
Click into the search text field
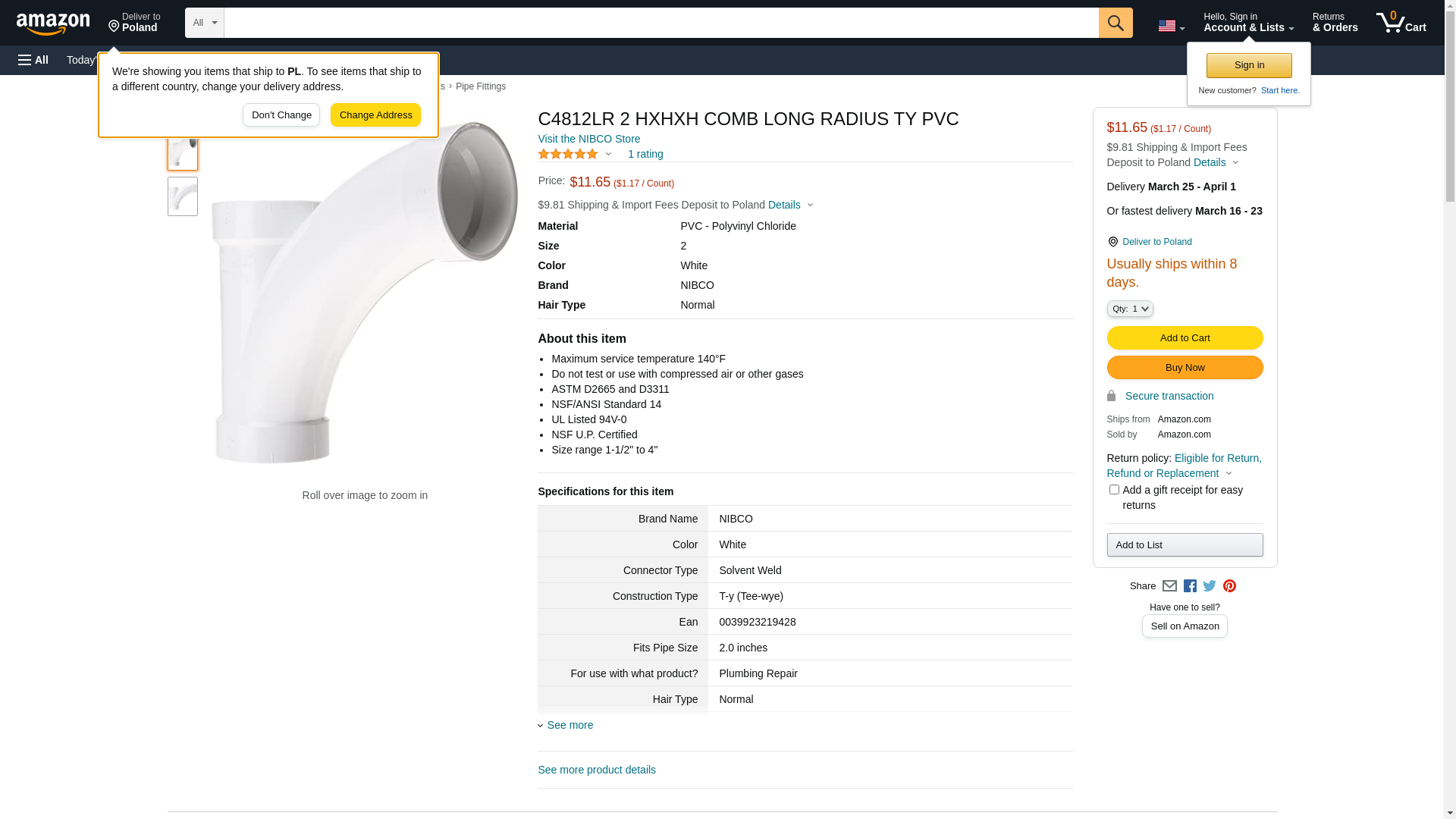click(661, 23)
